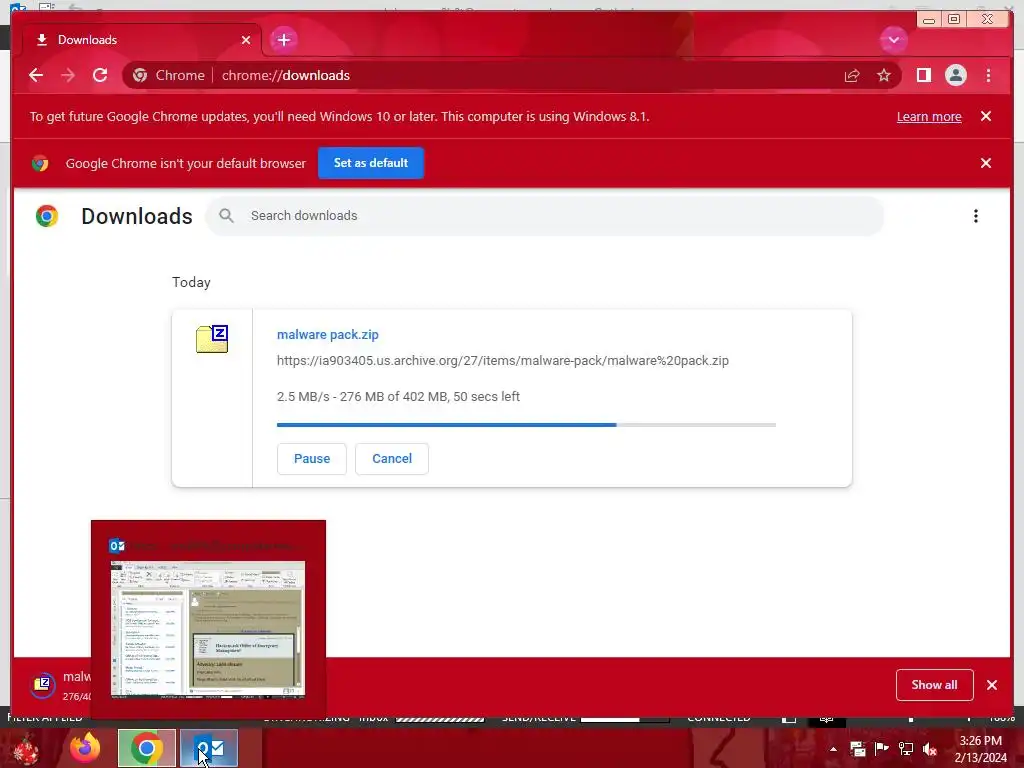
Task: Share this page icon in address bar
Action: (x=852, y=75)
